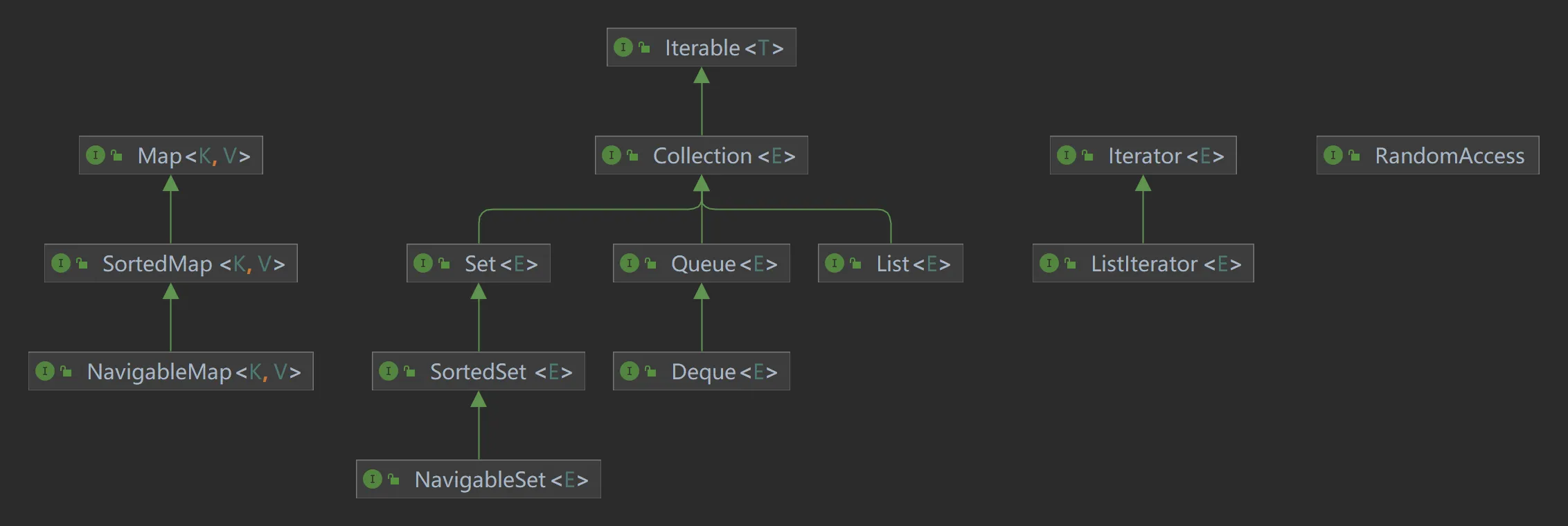Select the List<E> interface node
The width and height of the screenshot is (1568, 526).
(x=913, y=264)
